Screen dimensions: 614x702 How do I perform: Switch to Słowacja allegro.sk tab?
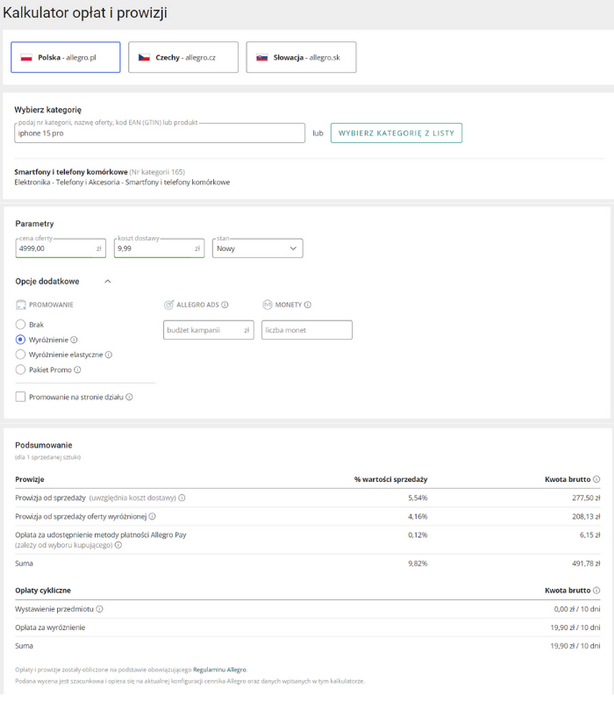[x=301, y=58]
